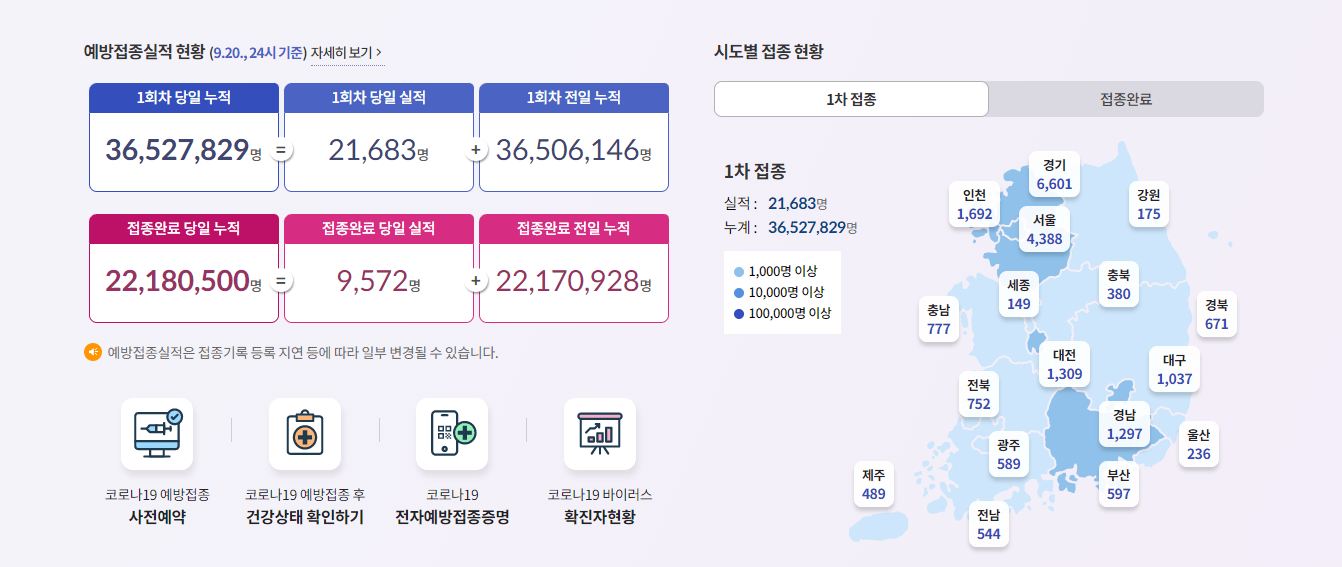Click the 부산 region label on map
This screenshot has width=1342, height=567.
tap(1118, 484)
